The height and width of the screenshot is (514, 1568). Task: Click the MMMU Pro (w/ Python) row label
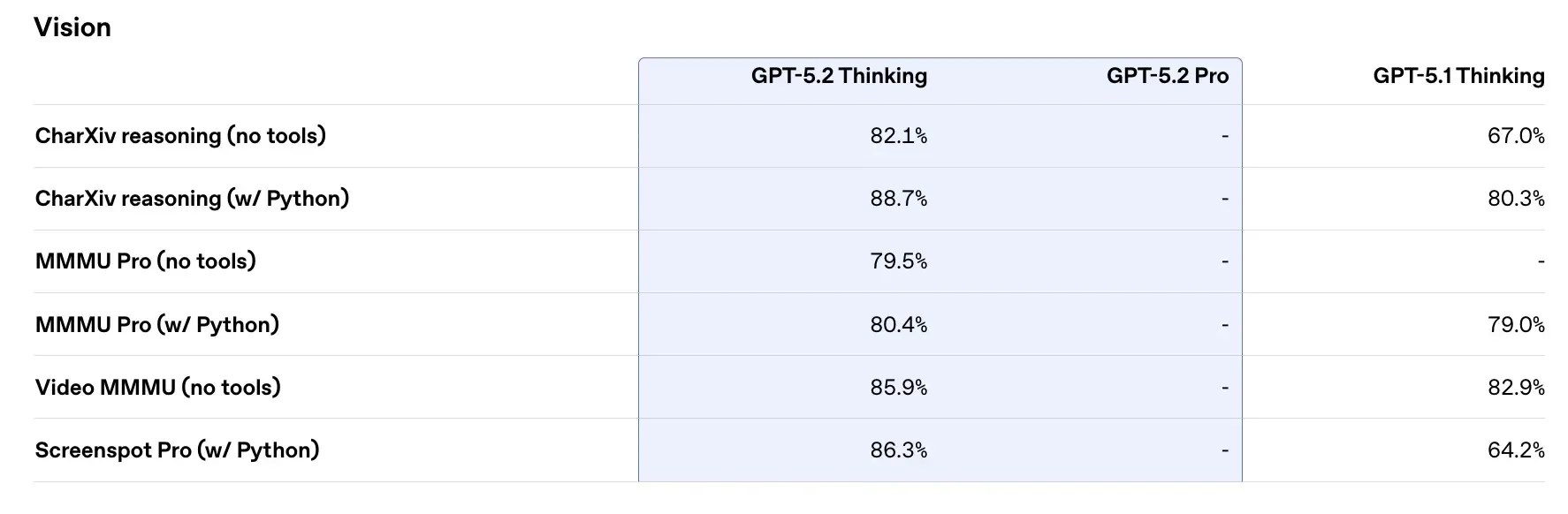click(157, 325)
